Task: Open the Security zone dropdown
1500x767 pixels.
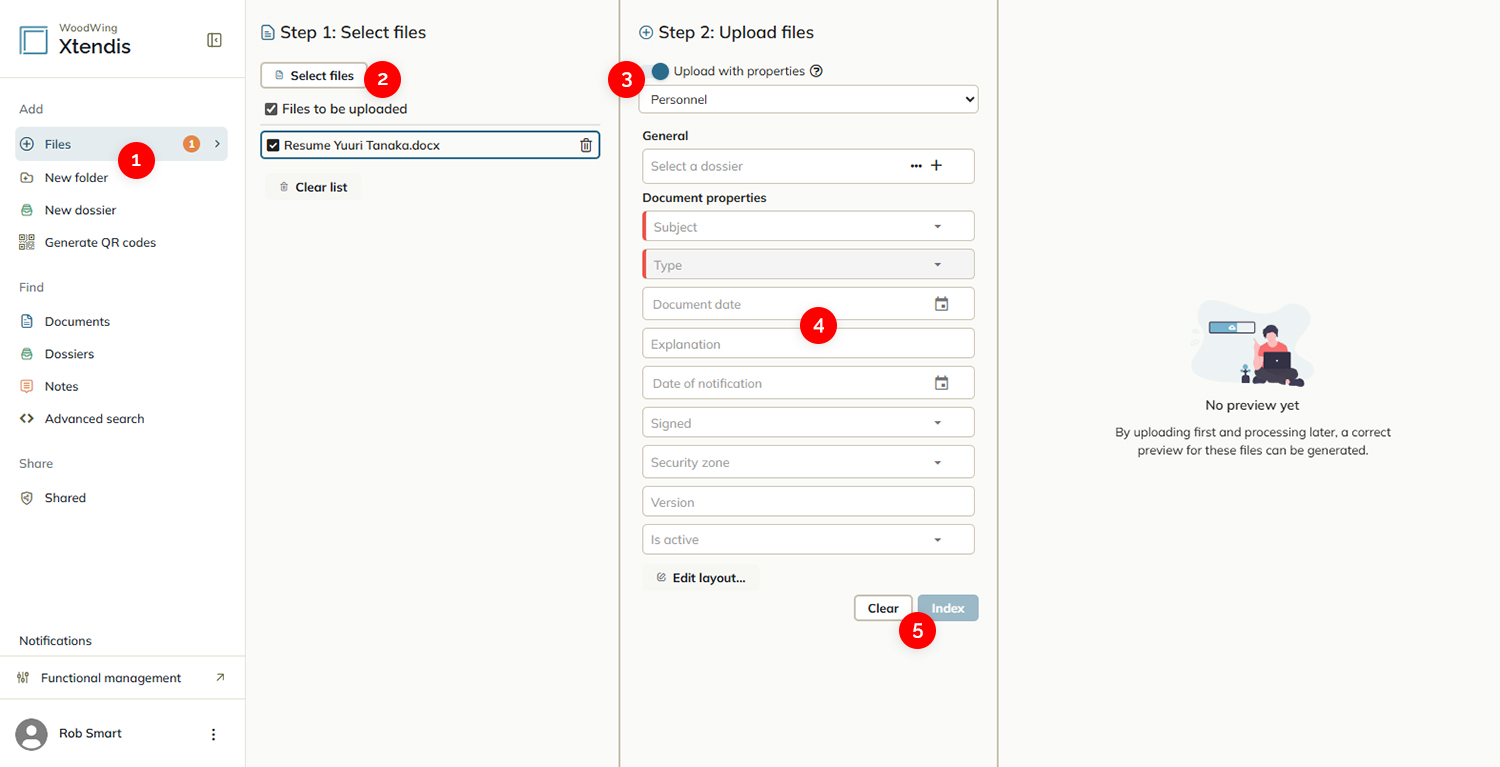Action: tap(809, 462)
